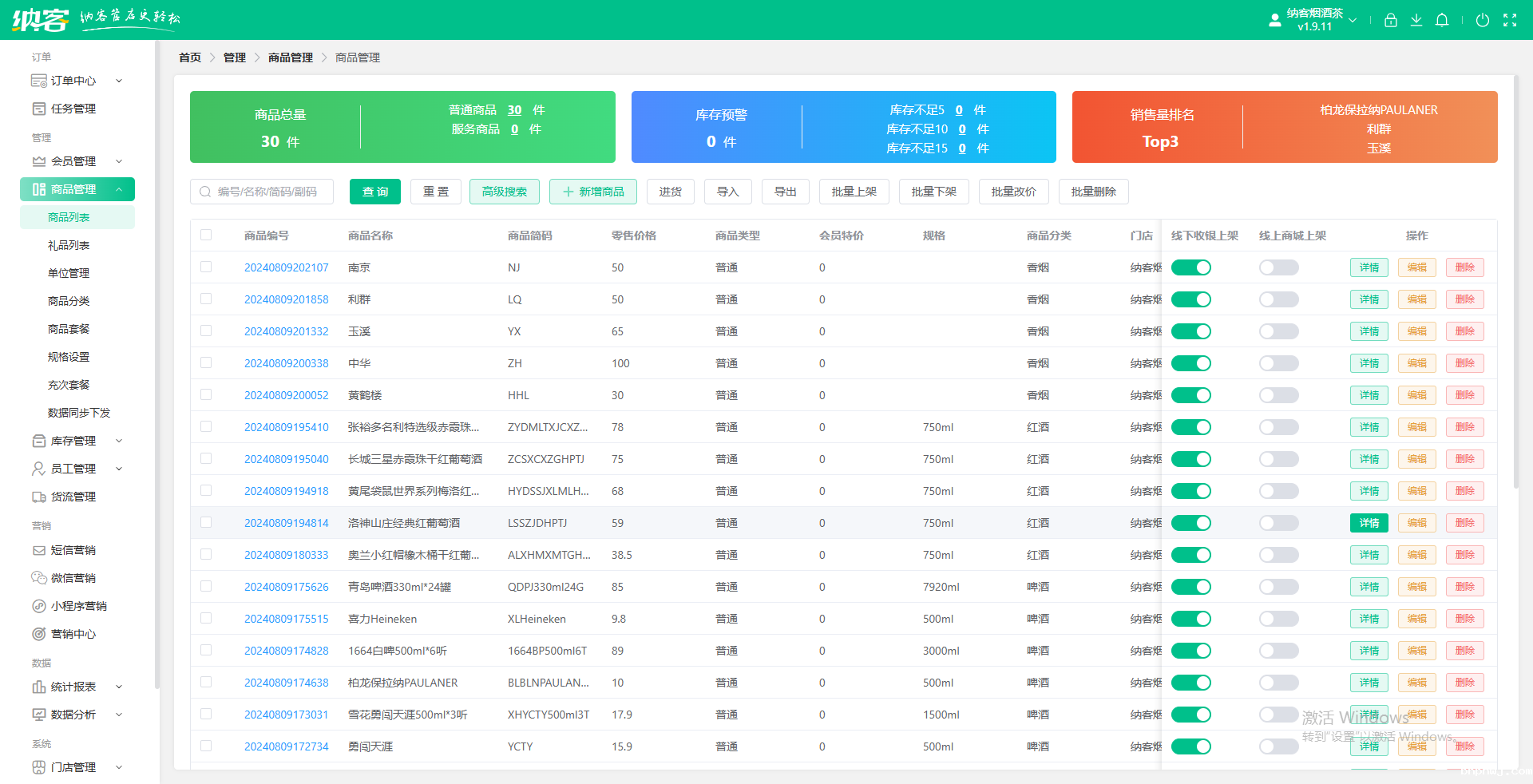This screenshot has width=1533, height=784.
Task: Toggle fullscreen icon in top bar
Action: tap(1510, 20)
